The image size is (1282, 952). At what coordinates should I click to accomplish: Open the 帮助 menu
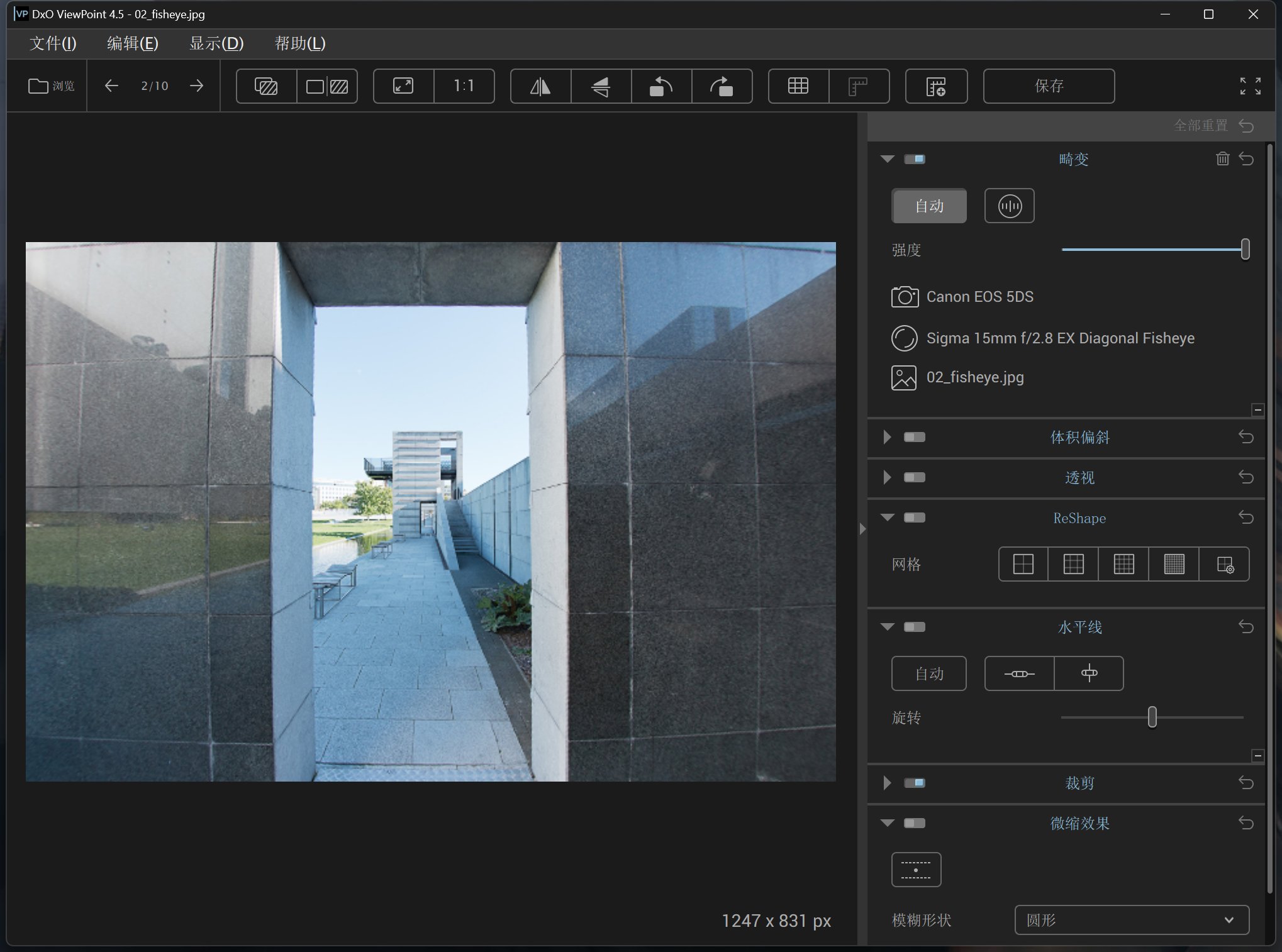tap(300, 43)
